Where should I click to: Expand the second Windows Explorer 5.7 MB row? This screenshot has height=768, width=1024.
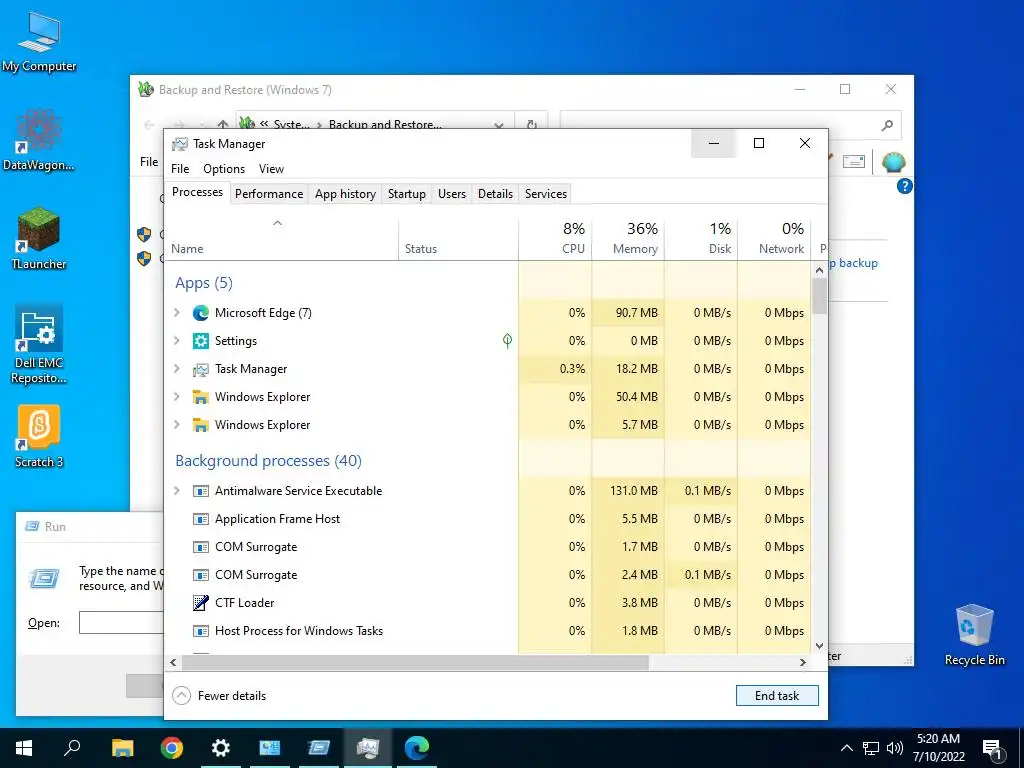pos(176,424)
